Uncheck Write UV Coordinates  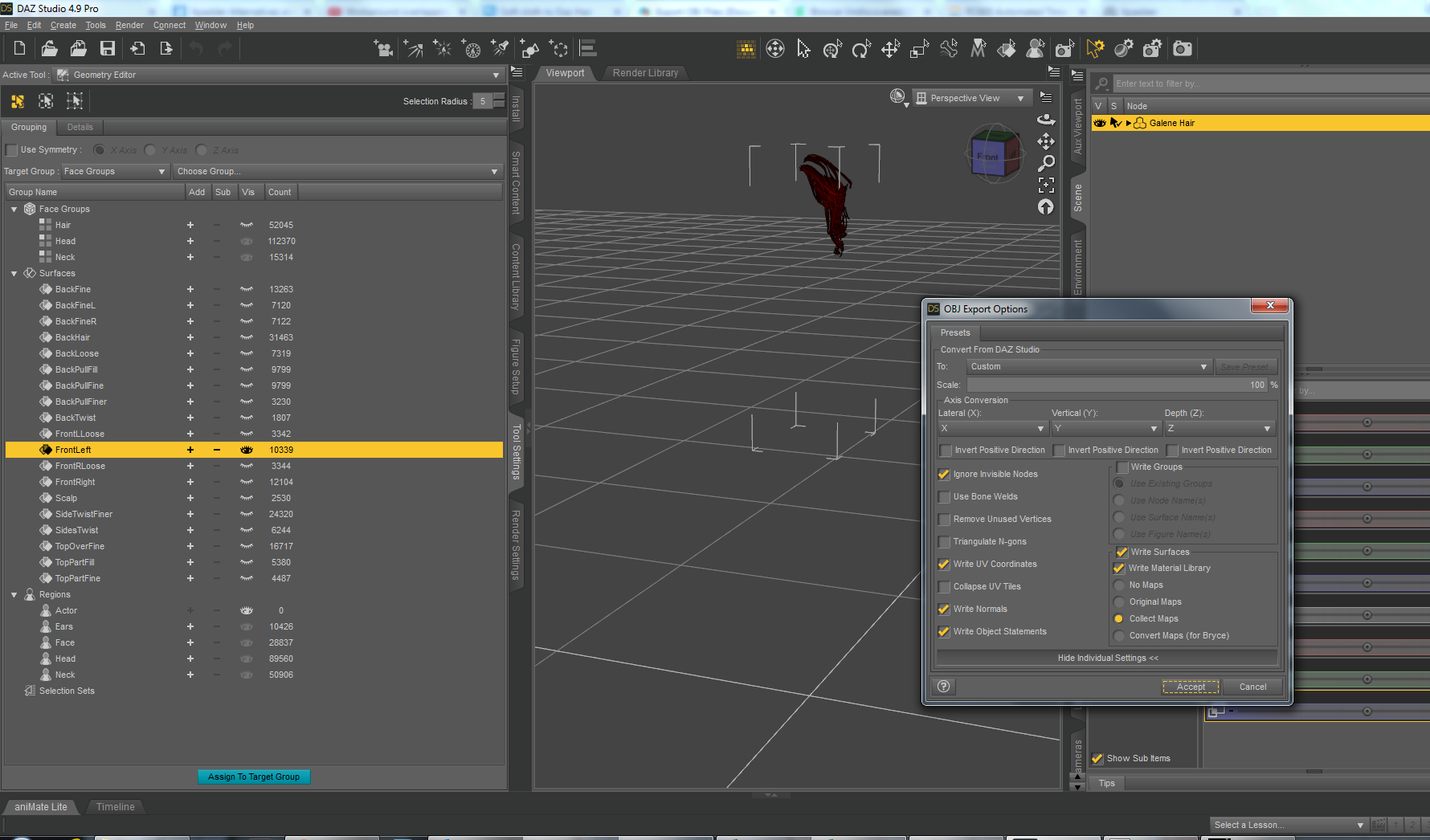(x=945, y=565)
